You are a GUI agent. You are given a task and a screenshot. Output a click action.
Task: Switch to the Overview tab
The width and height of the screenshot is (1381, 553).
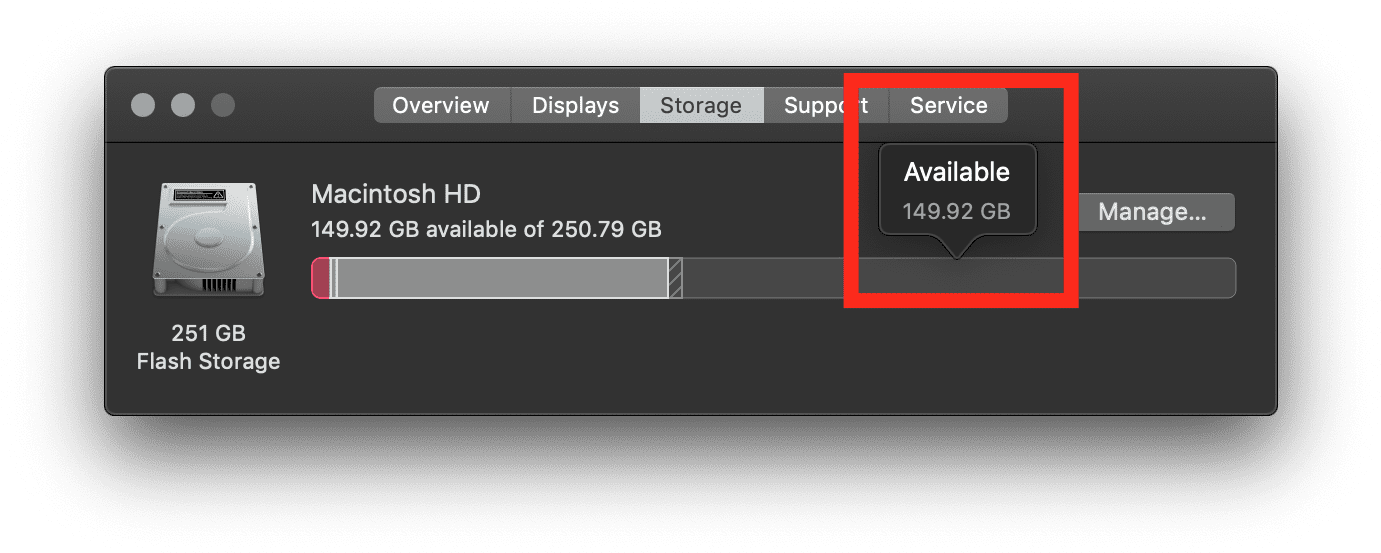tap(441, 105)
